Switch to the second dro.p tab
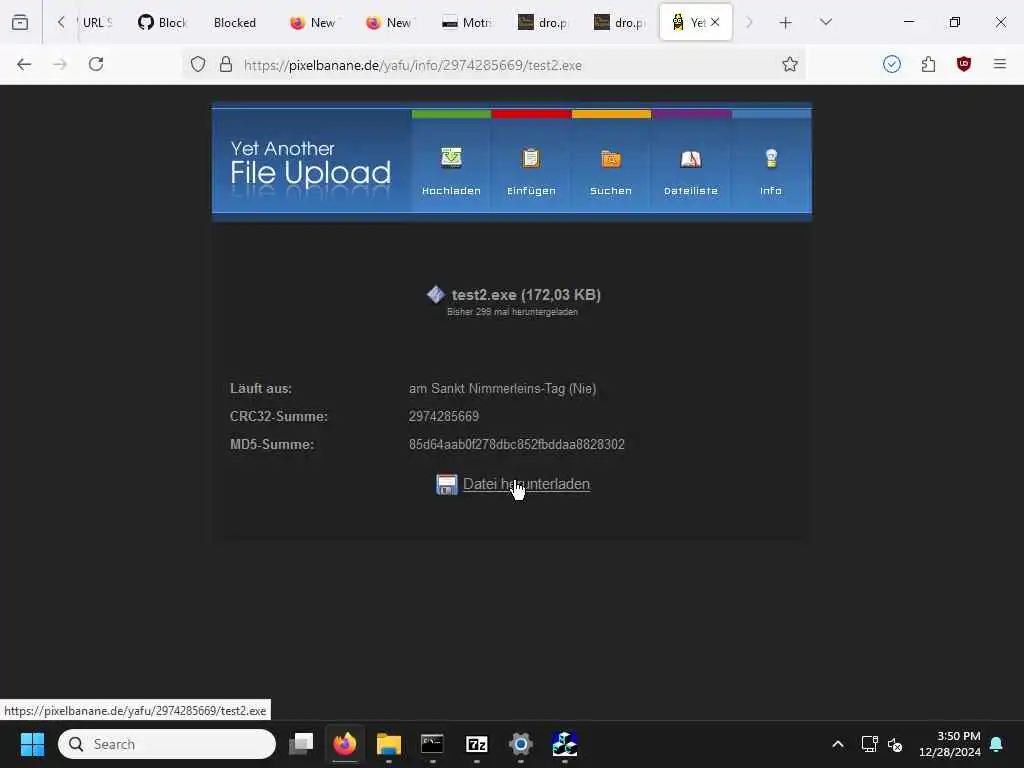The image size is (1024, 768). [618, 23]
